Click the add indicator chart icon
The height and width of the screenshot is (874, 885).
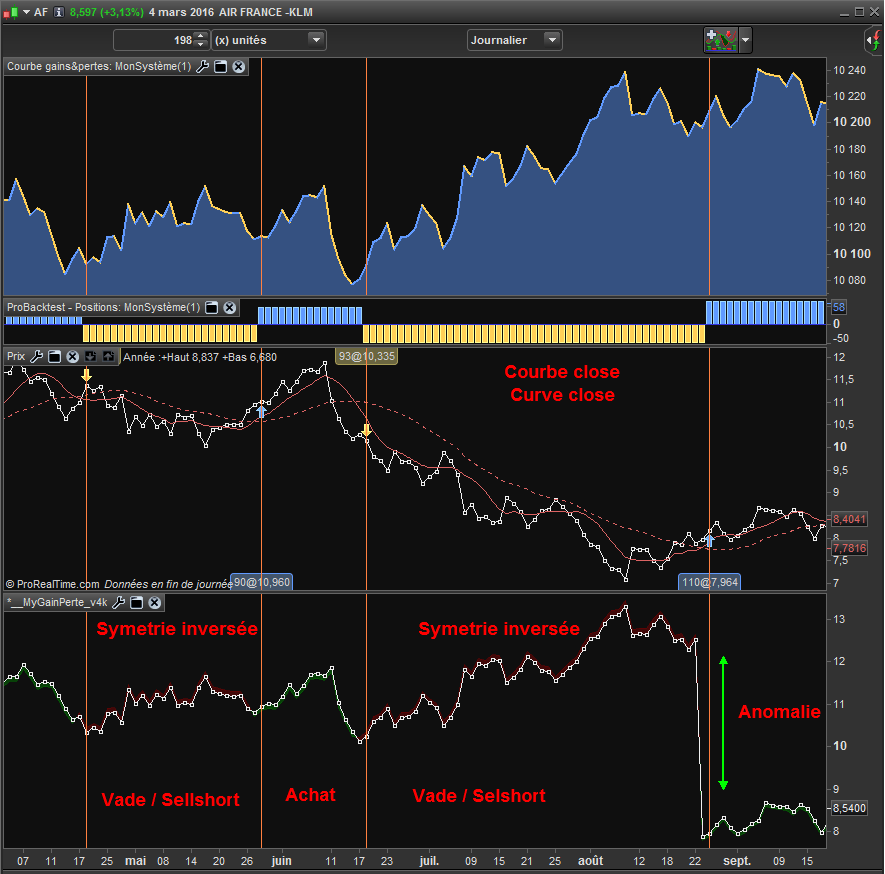721,40
